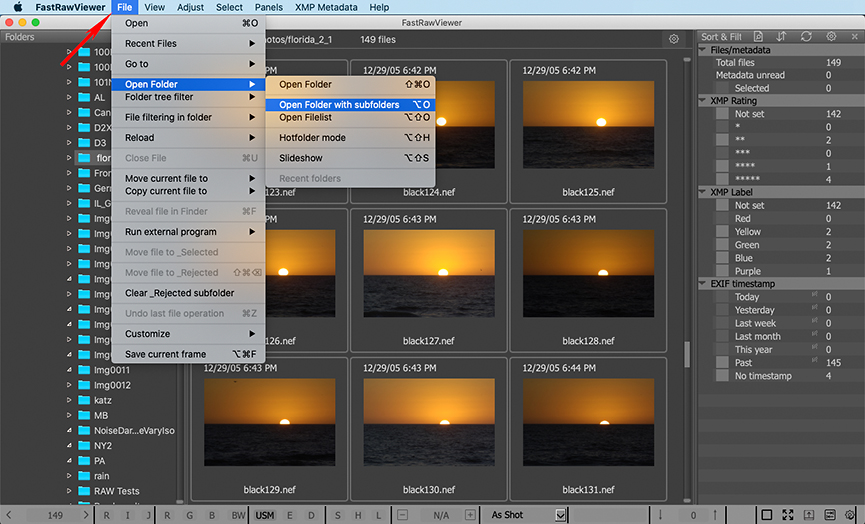The width and height of the screenshot is (865, 524).
Task: Open the thumbnail grid settings gear
Action: coord(674,39)
